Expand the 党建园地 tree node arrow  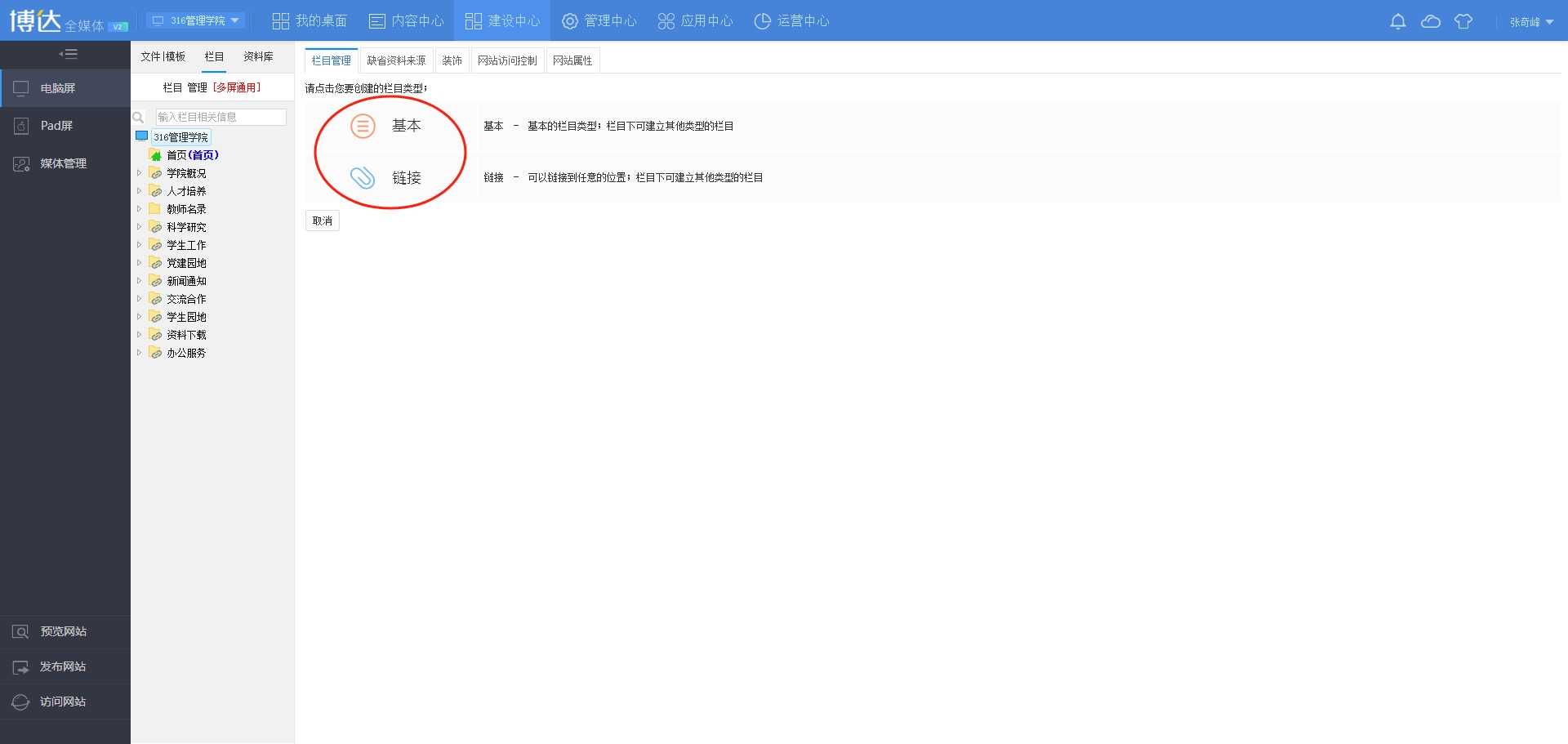point(139,263)
